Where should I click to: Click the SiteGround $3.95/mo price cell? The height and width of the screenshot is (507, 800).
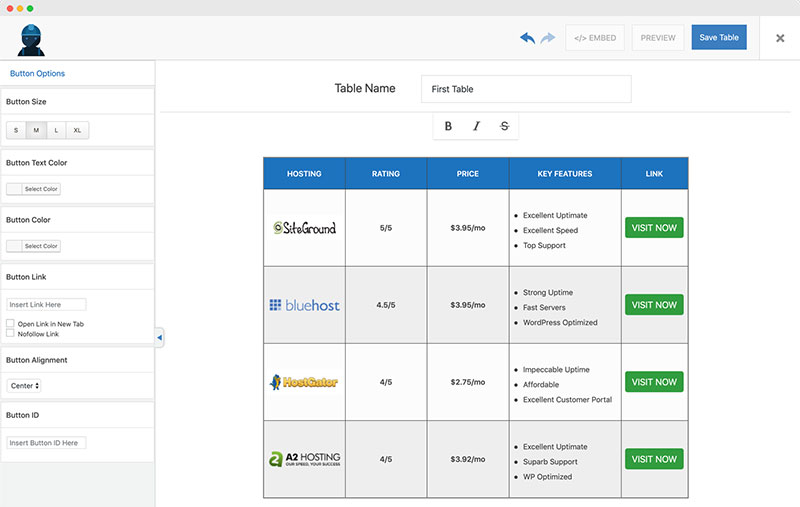pos(468,227)
